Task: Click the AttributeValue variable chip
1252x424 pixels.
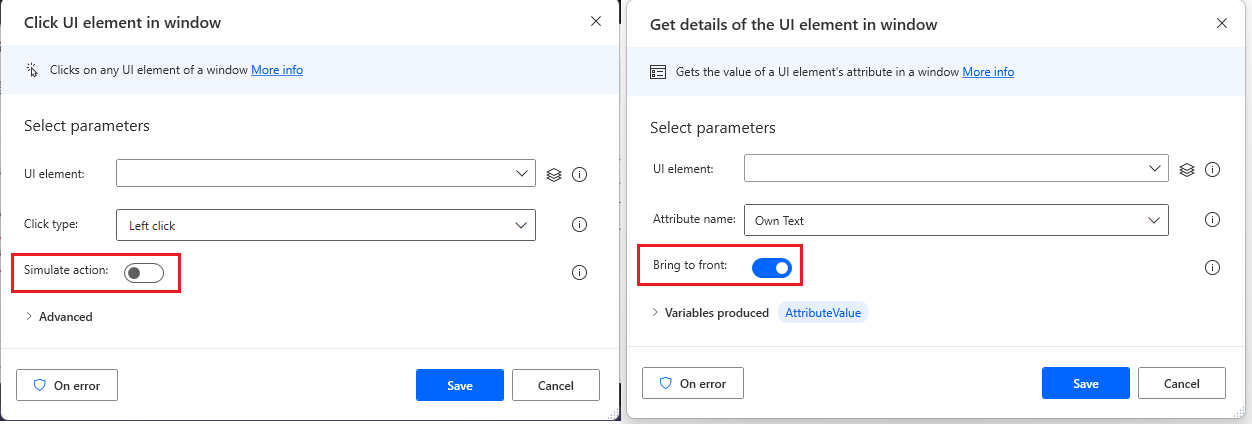Action: [x=823, y=313]
